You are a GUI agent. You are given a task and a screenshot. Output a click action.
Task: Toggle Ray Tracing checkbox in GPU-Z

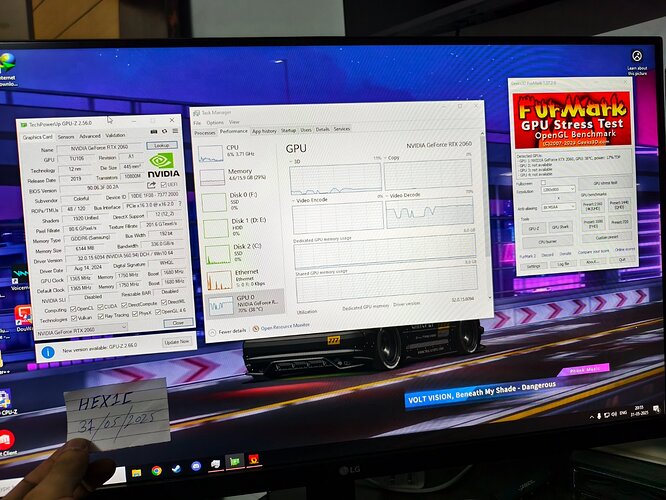[x=101, y=316]
